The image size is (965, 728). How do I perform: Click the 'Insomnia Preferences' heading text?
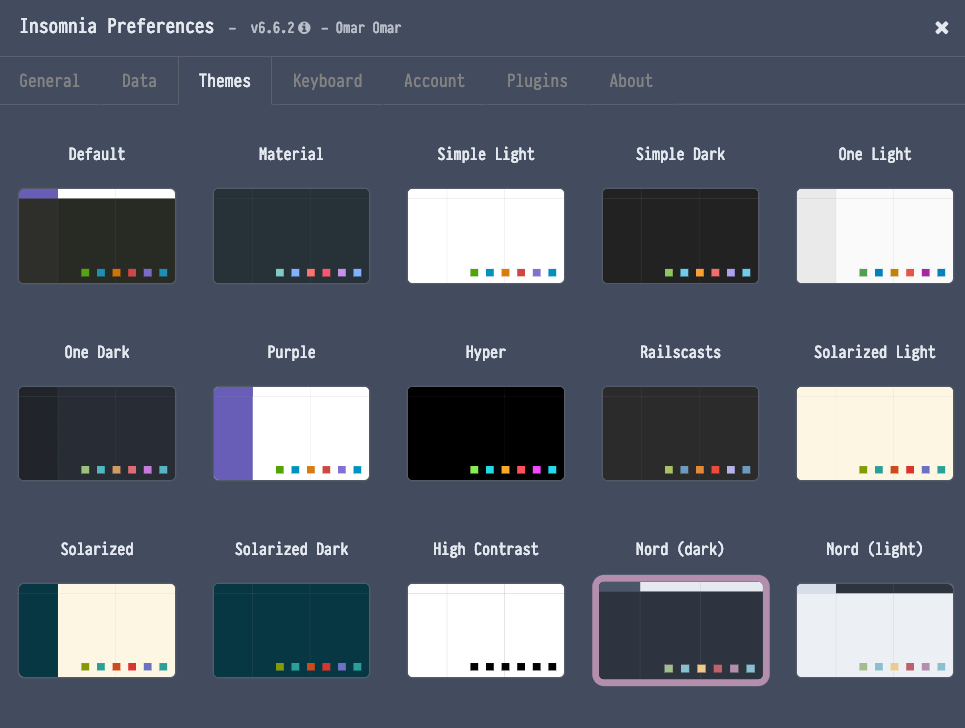(117, 26)
